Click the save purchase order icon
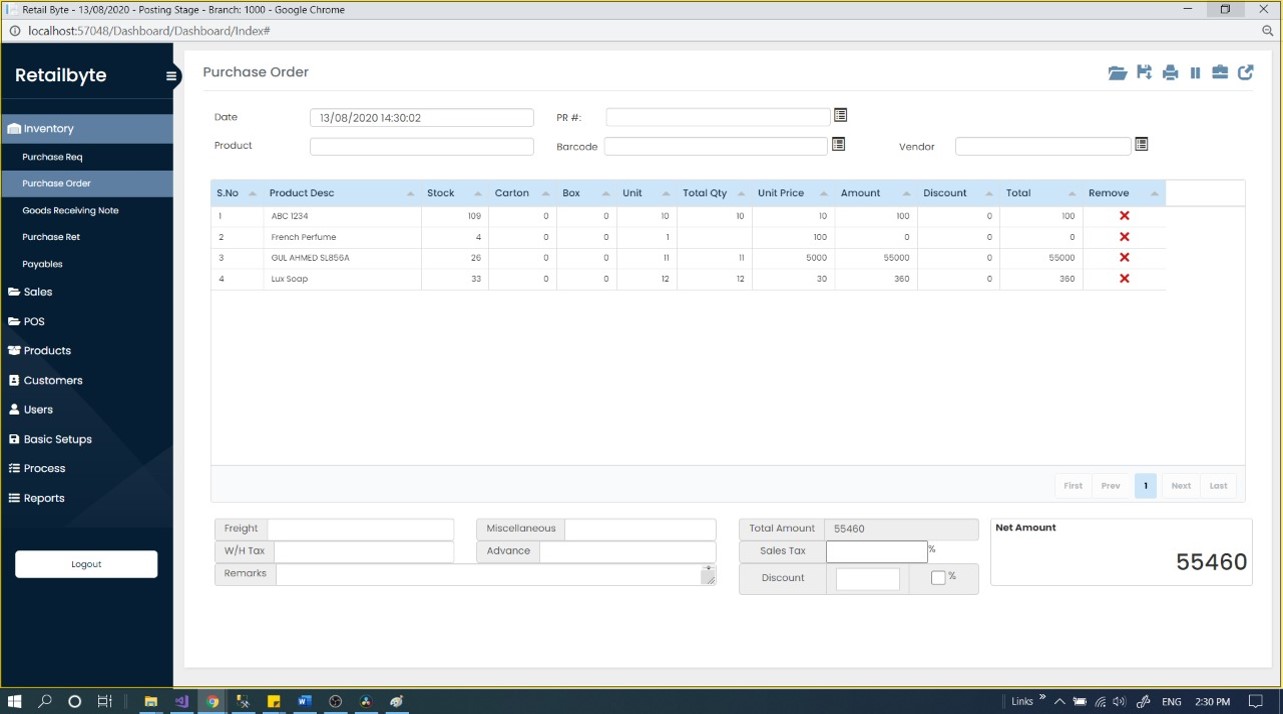Viewport: 1283px width, 714px height. 1144,73
